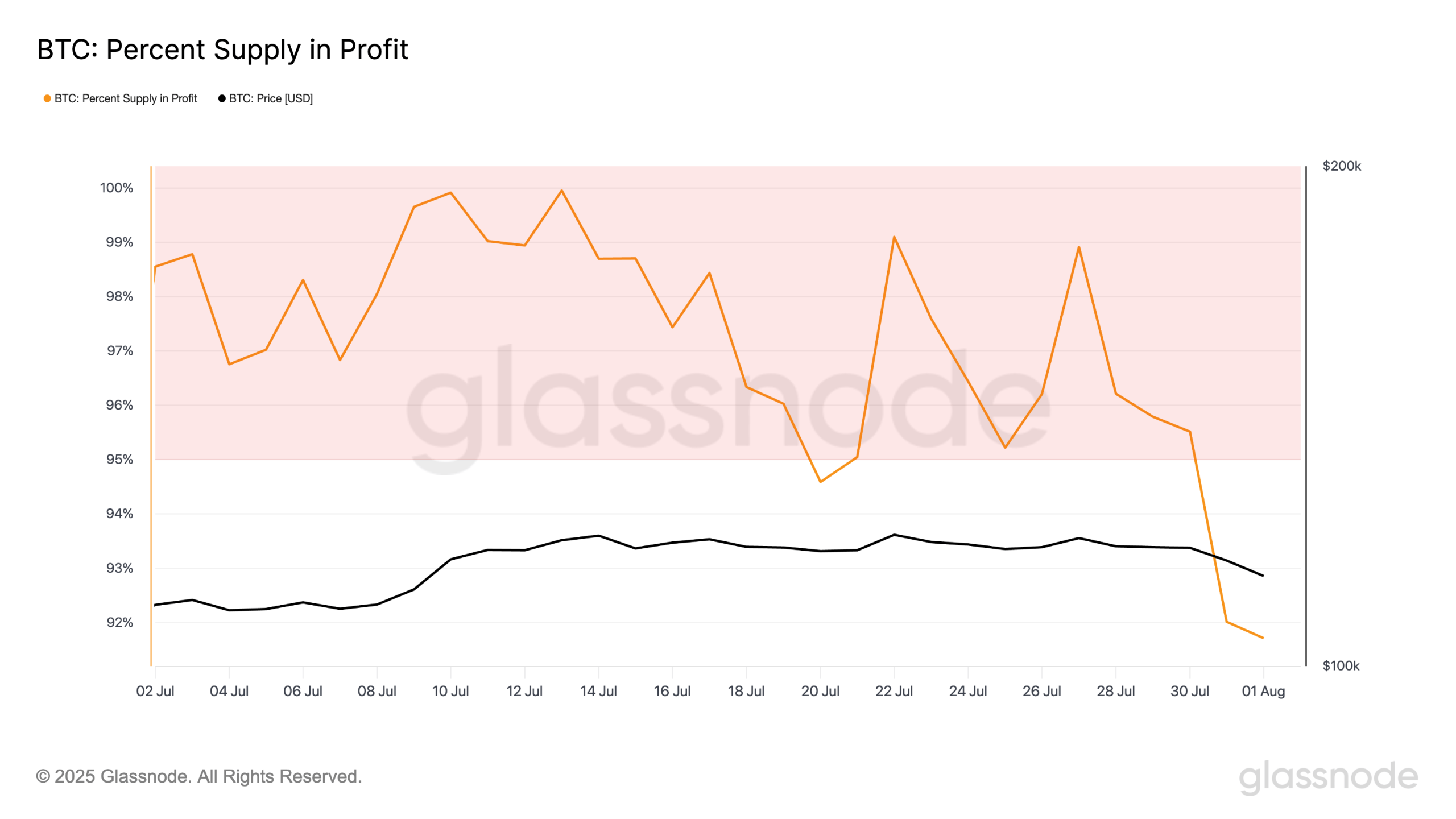The height and width of the screenshot is (819, 1456).
Task: Select the 14 Jul x-axis label
Action: click(598, 691)
